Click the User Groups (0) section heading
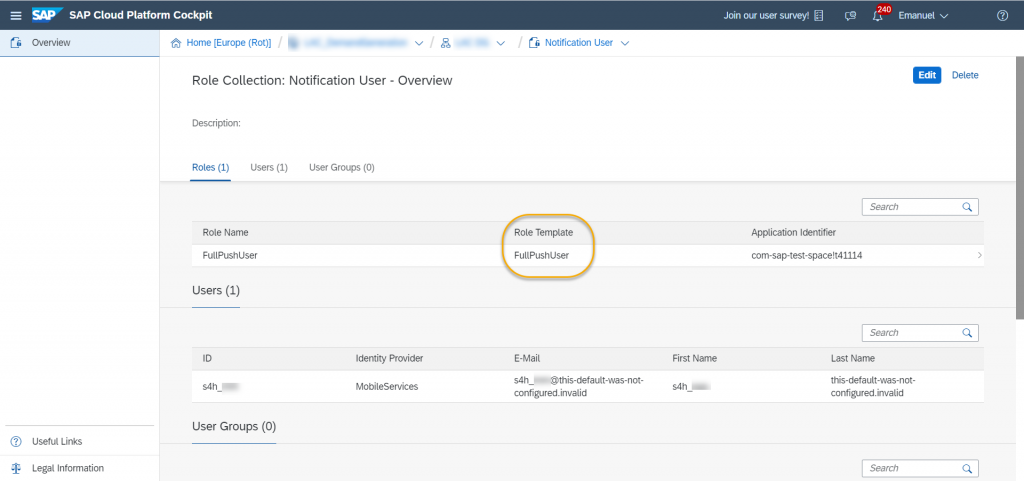This screenshot has width=1024, height=481. [234, 427]
